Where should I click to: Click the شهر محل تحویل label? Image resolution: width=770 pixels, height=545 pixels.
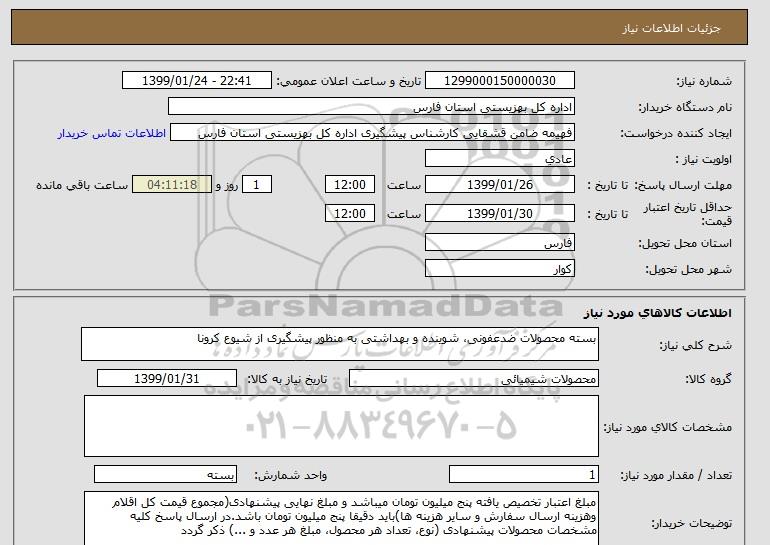pyautogui.click(x=688, y=269)
